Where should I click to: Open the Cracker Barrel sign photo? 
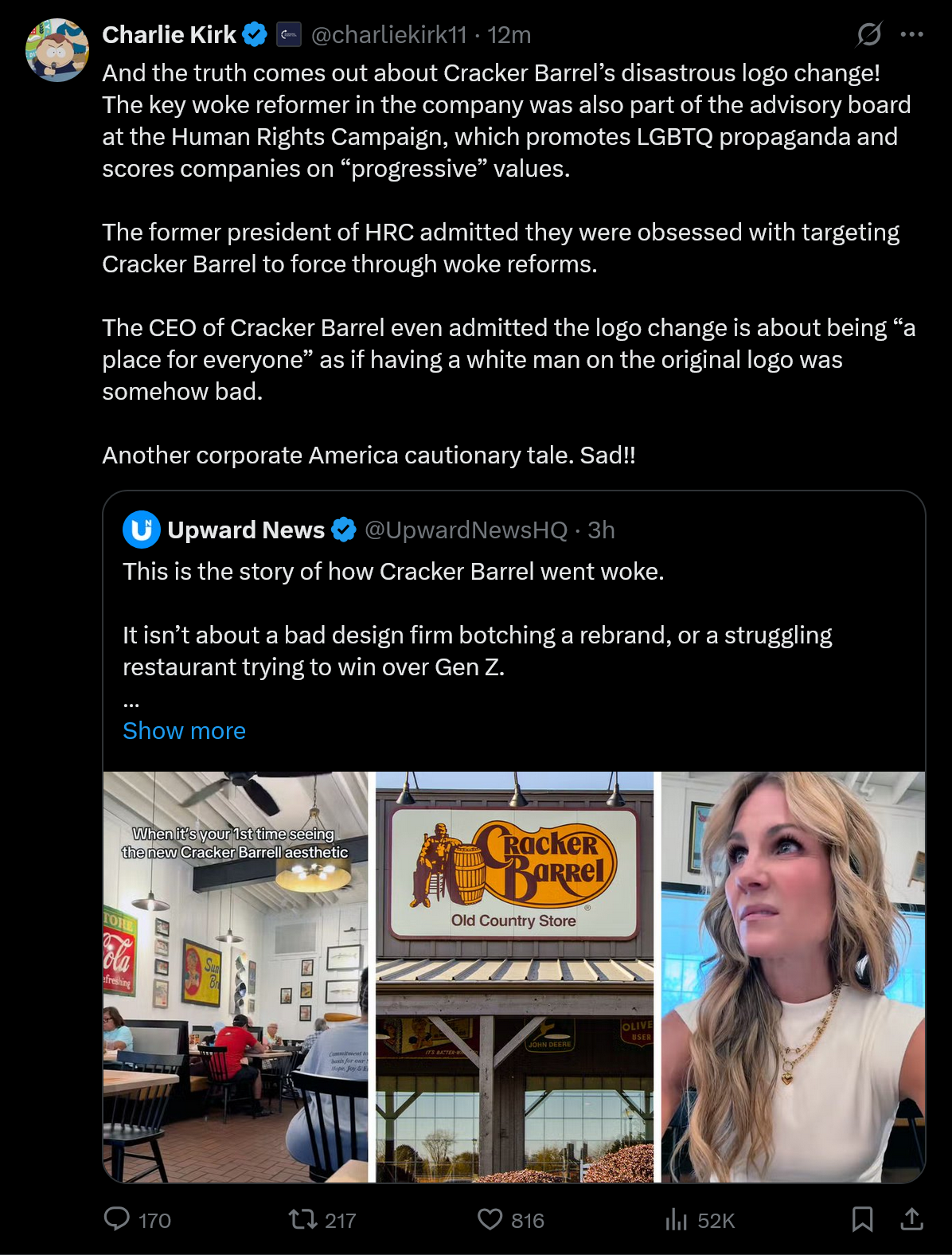click(x=514, y=976)
